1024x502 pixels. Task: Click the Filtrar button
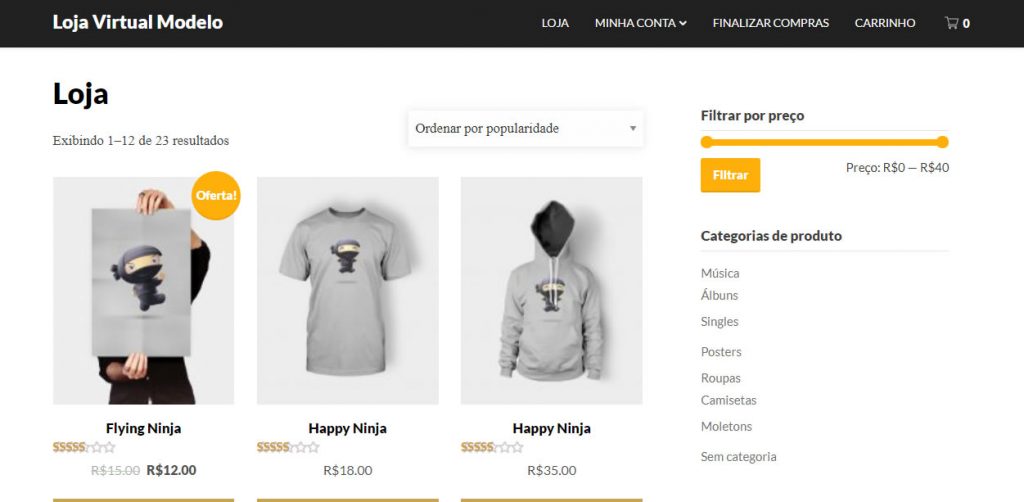tap(730, 175)
